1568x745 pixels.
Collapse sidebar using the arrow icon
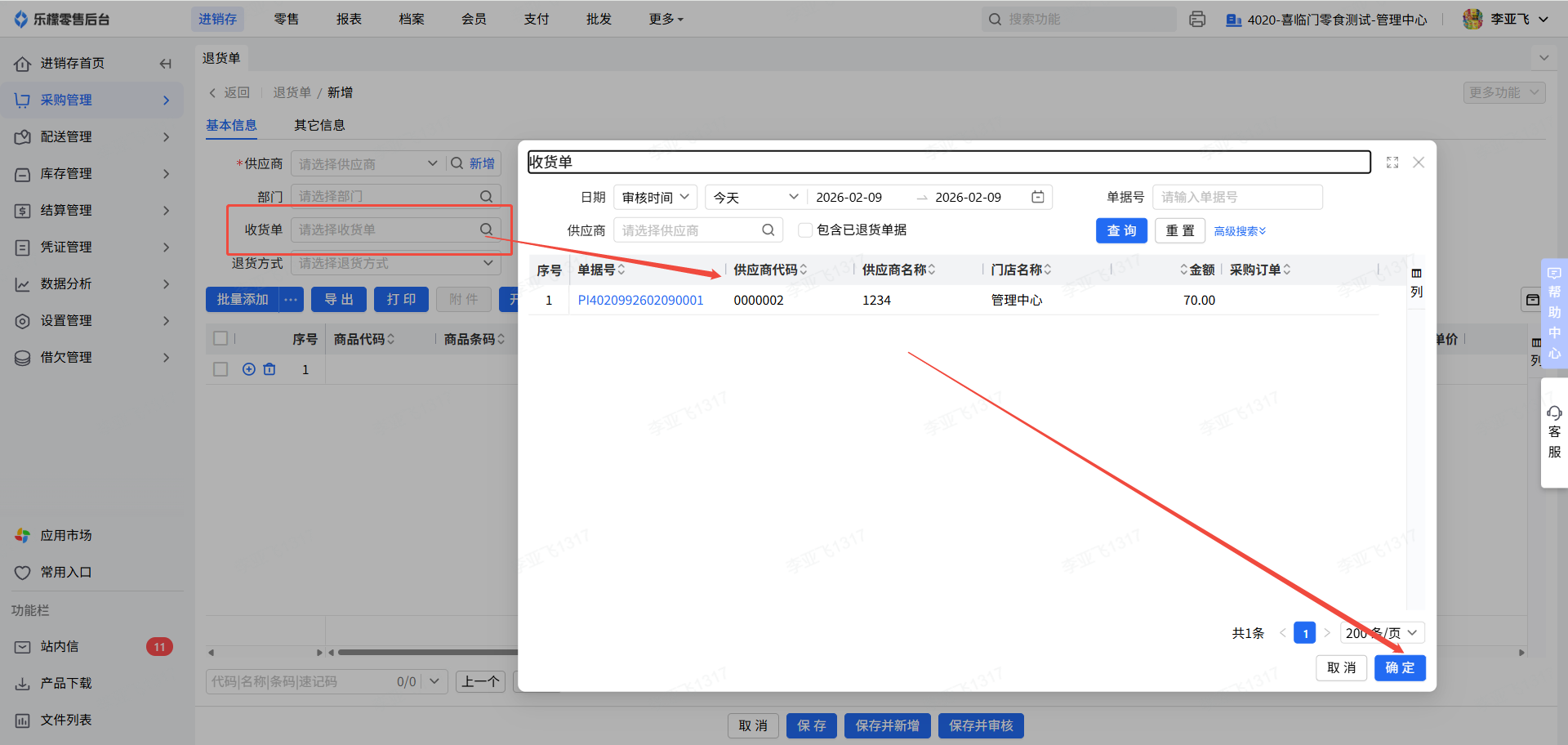click(x=166, y=64)
